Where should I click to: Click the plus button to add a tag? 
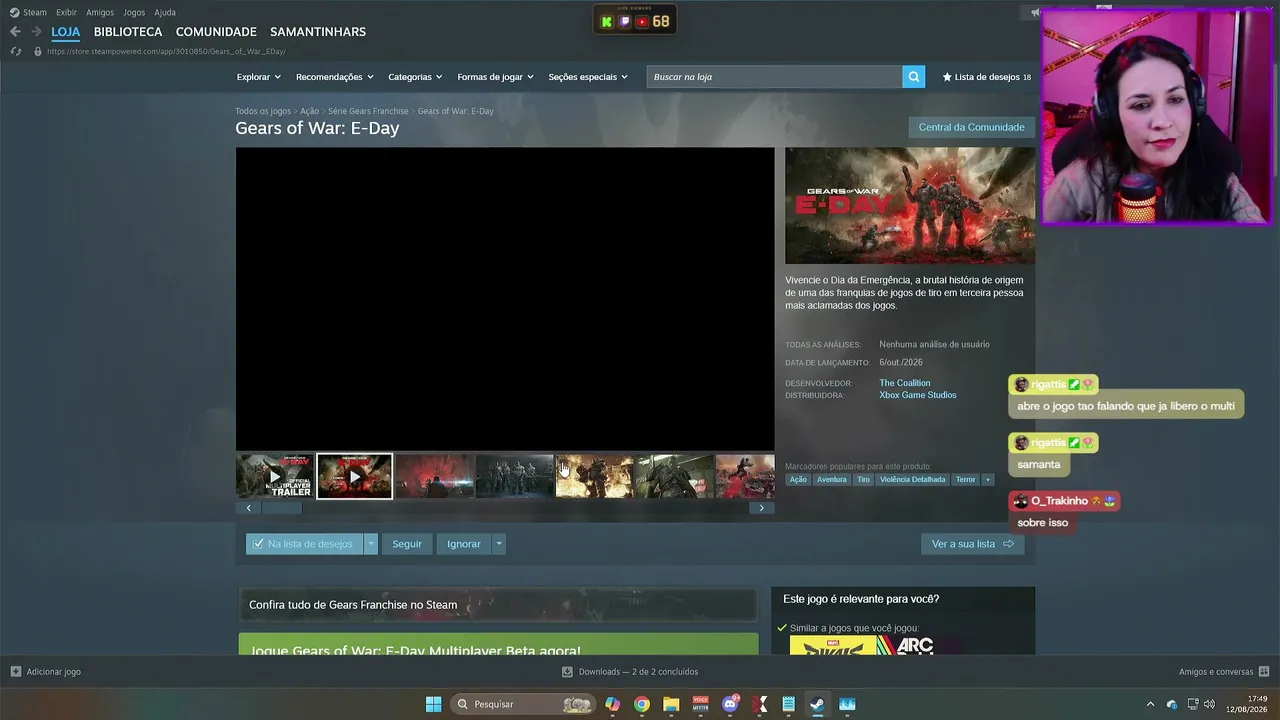[987, 480]
